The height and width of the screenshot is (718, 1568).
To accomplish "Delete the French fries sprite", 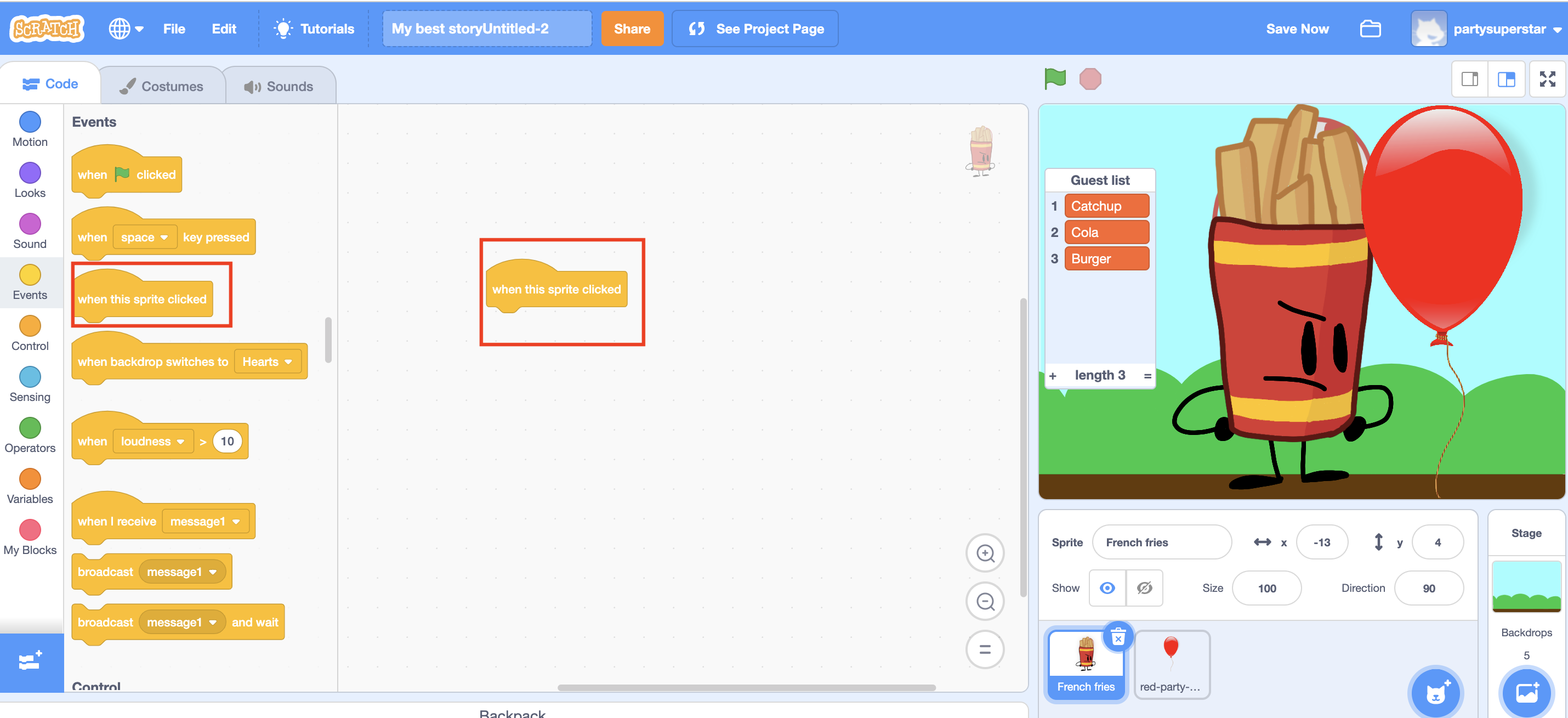I will point(1118,637).
